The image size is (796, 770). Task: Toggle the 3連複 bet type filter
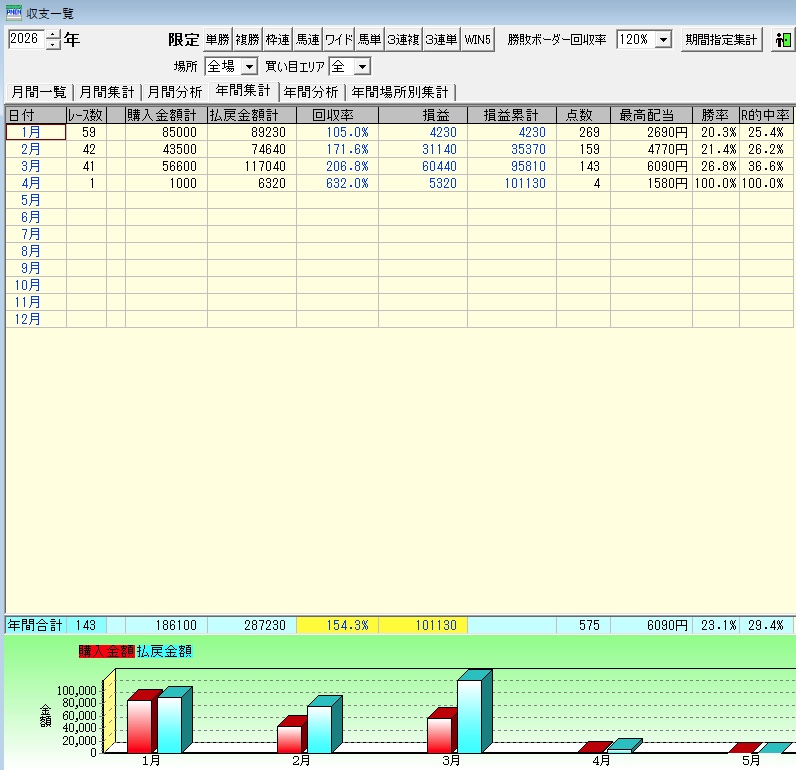click(403, 40)
